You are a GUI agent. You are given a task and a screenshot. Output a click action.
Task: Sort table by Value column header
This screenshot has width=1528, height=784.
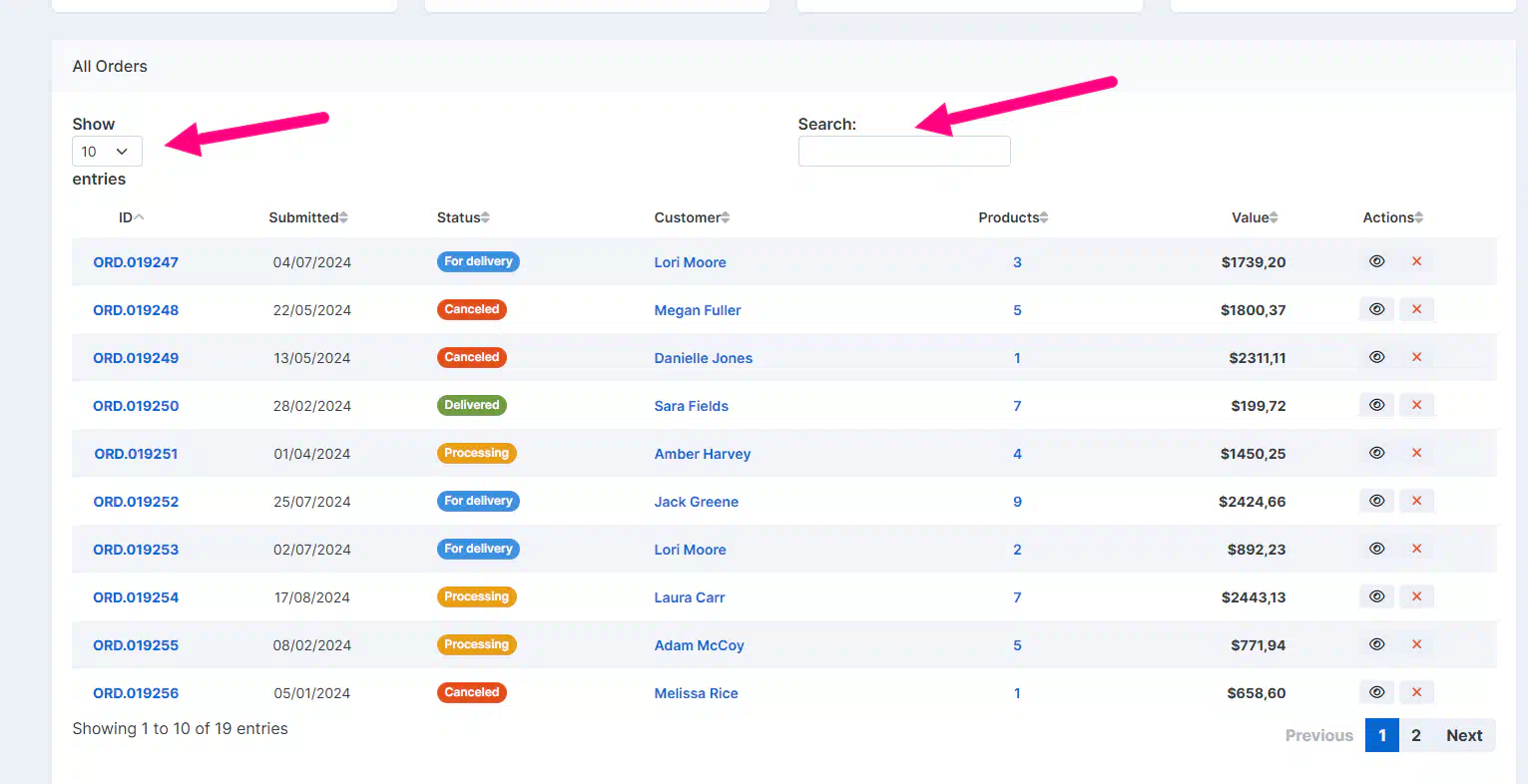[x=1254, y=217]
